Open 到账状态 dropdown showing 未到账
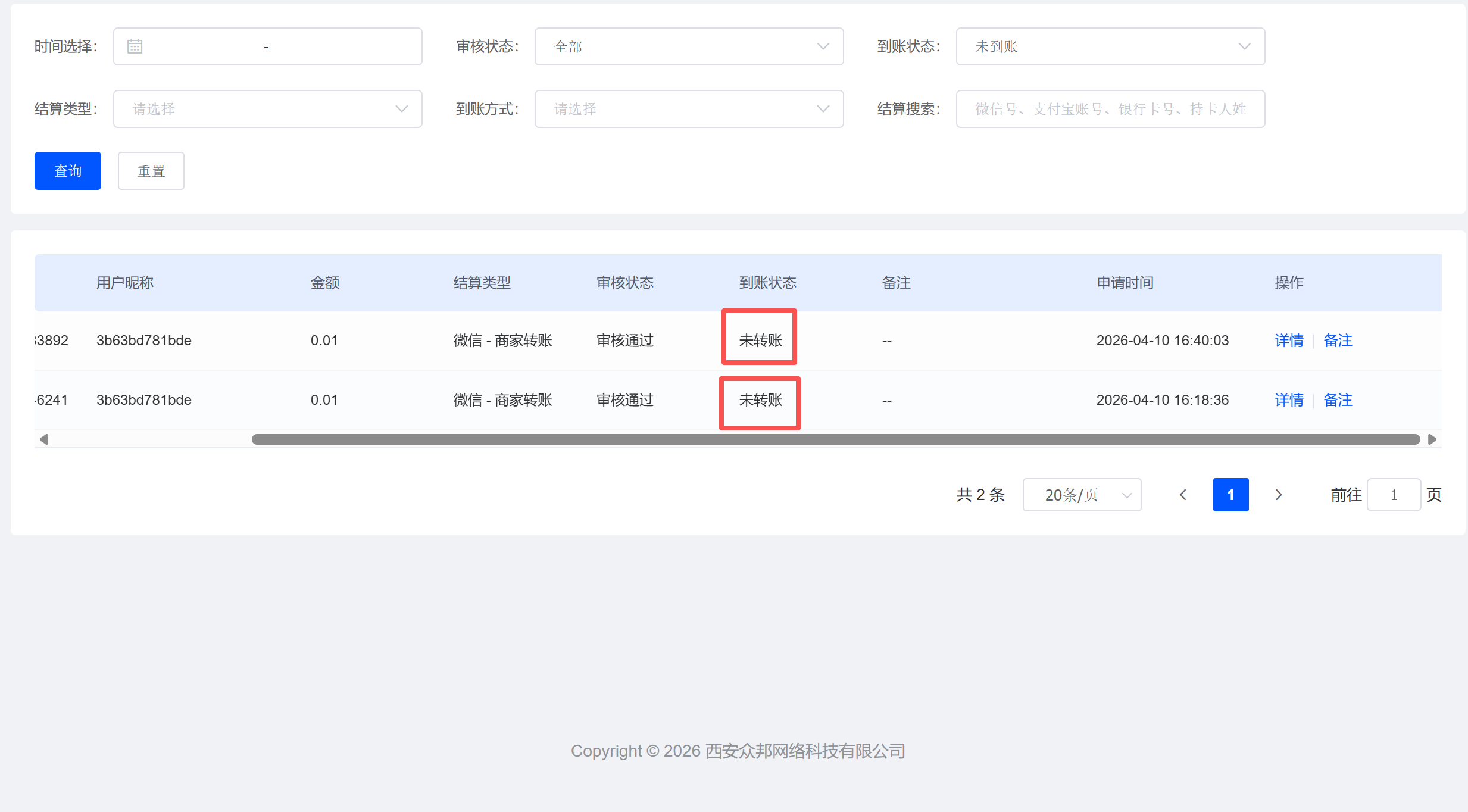The height and width of the screenshot is (812, 1468). point(1110,46)
